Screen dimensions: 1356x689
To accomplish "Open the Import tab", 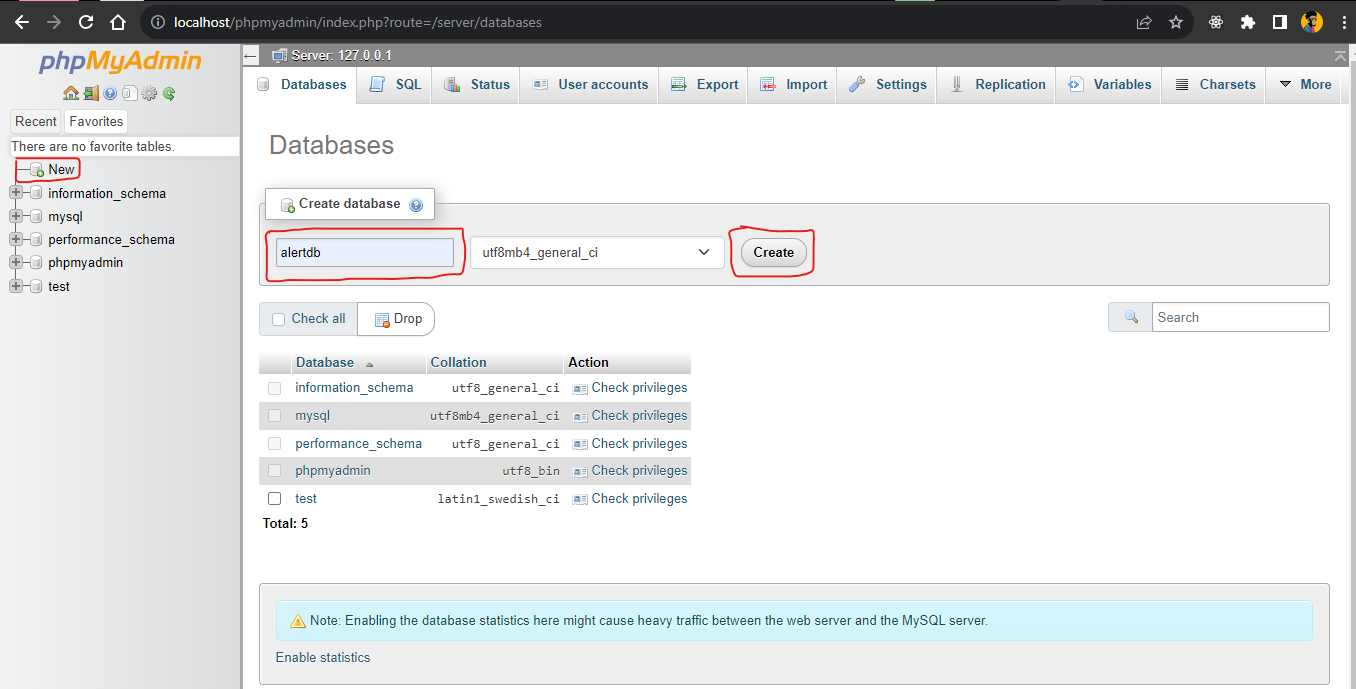I will 794,85.
